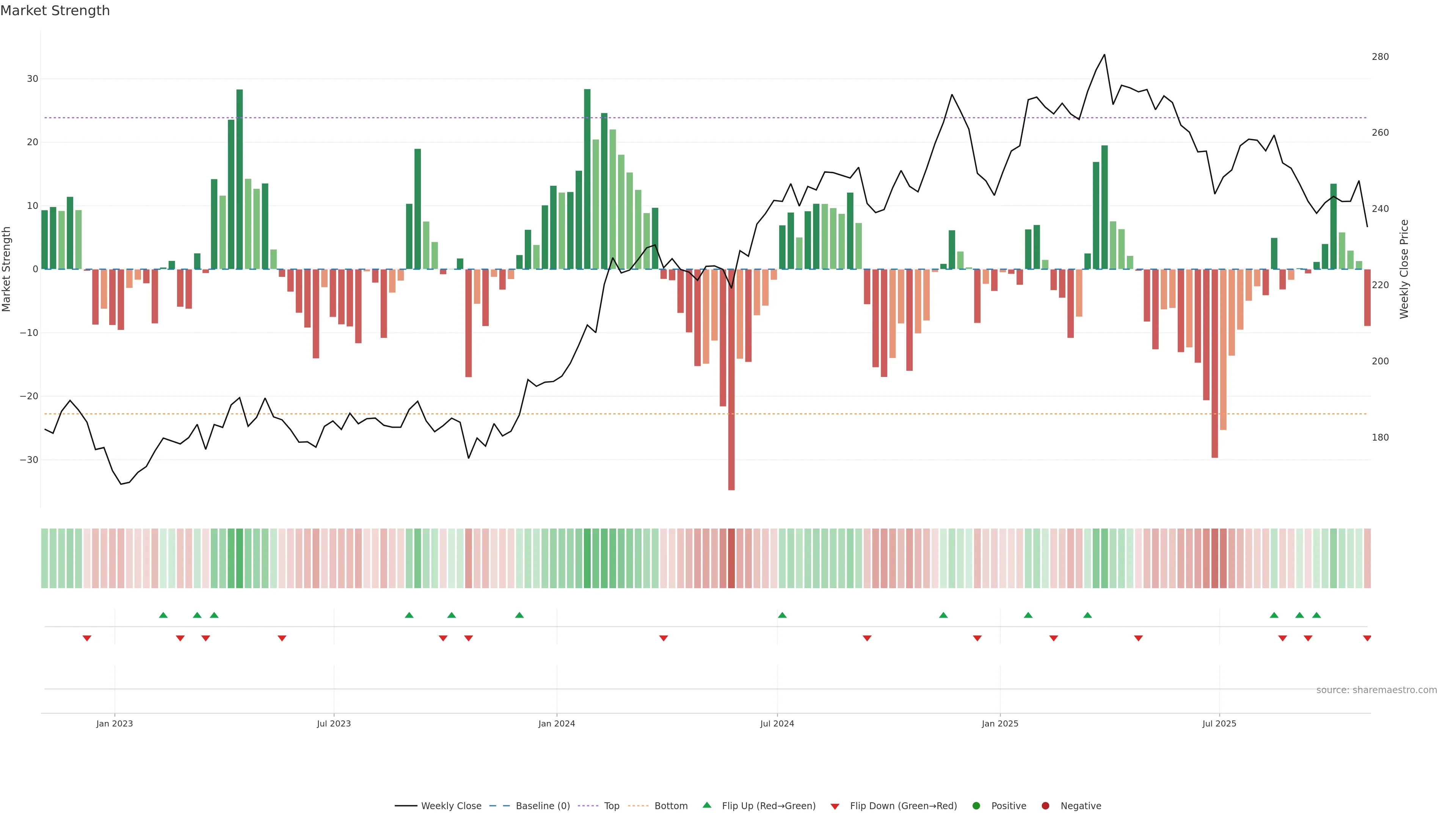Image resolution: width=1456 pixels, height=819 pixels.
Task: Click the red Flip Down legend triangle
Action: (x=835, y=806)
